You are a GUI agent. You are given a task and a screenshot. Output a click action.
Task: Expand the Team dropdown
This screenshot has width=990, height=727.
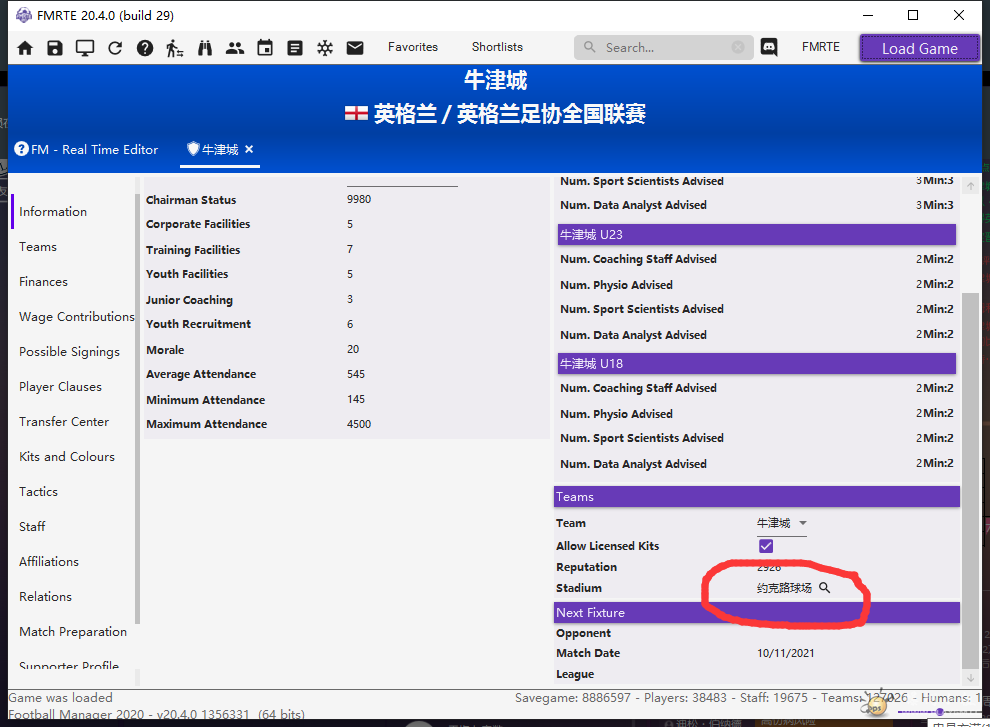[x=802, y=523]
